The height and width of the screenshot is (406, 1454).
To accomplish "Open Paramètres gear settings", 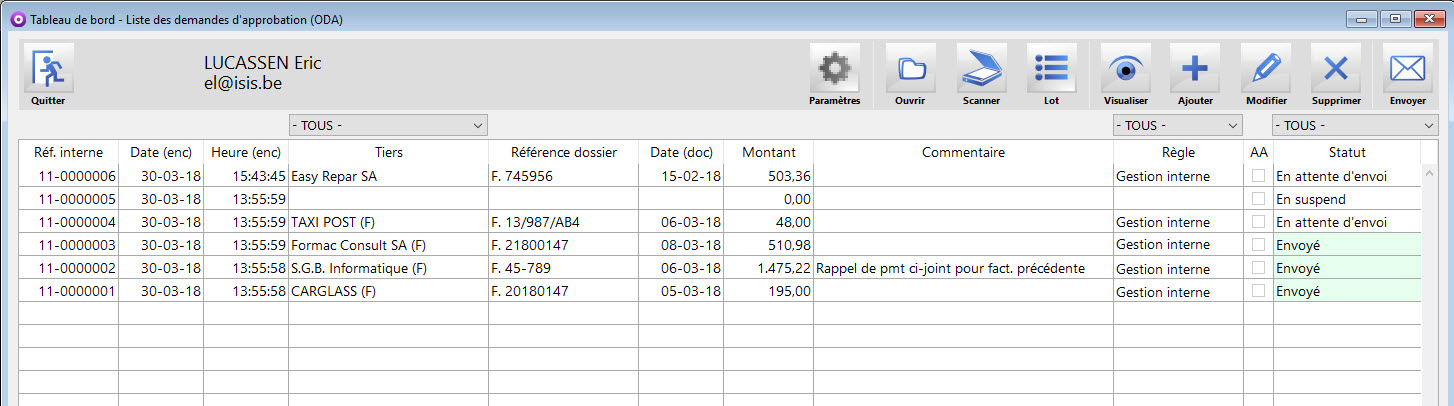I will coord(834,68).
